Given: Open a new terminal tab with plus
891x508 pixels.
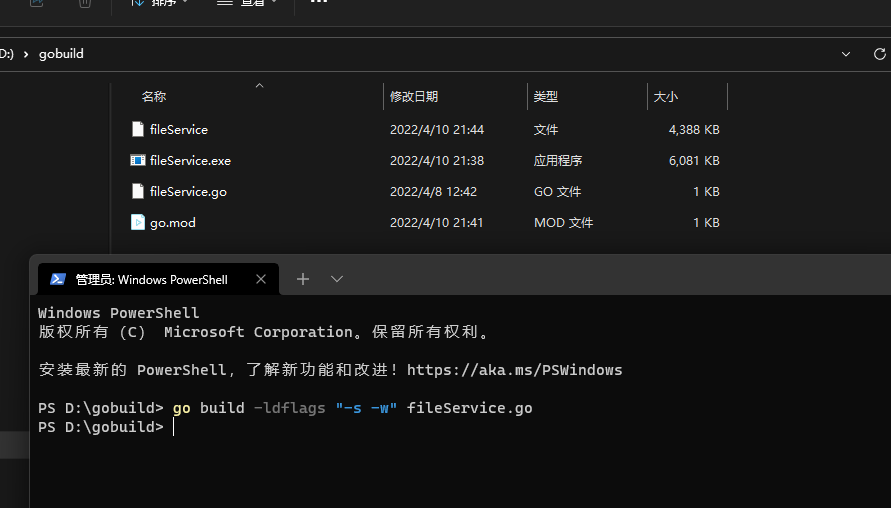Looking at the screenshot, I should pos(303,279).
